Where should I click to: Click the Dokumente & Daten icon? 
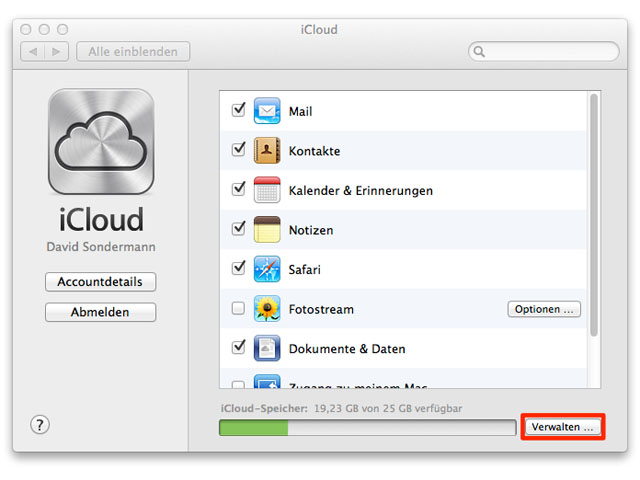coord(267,348)
